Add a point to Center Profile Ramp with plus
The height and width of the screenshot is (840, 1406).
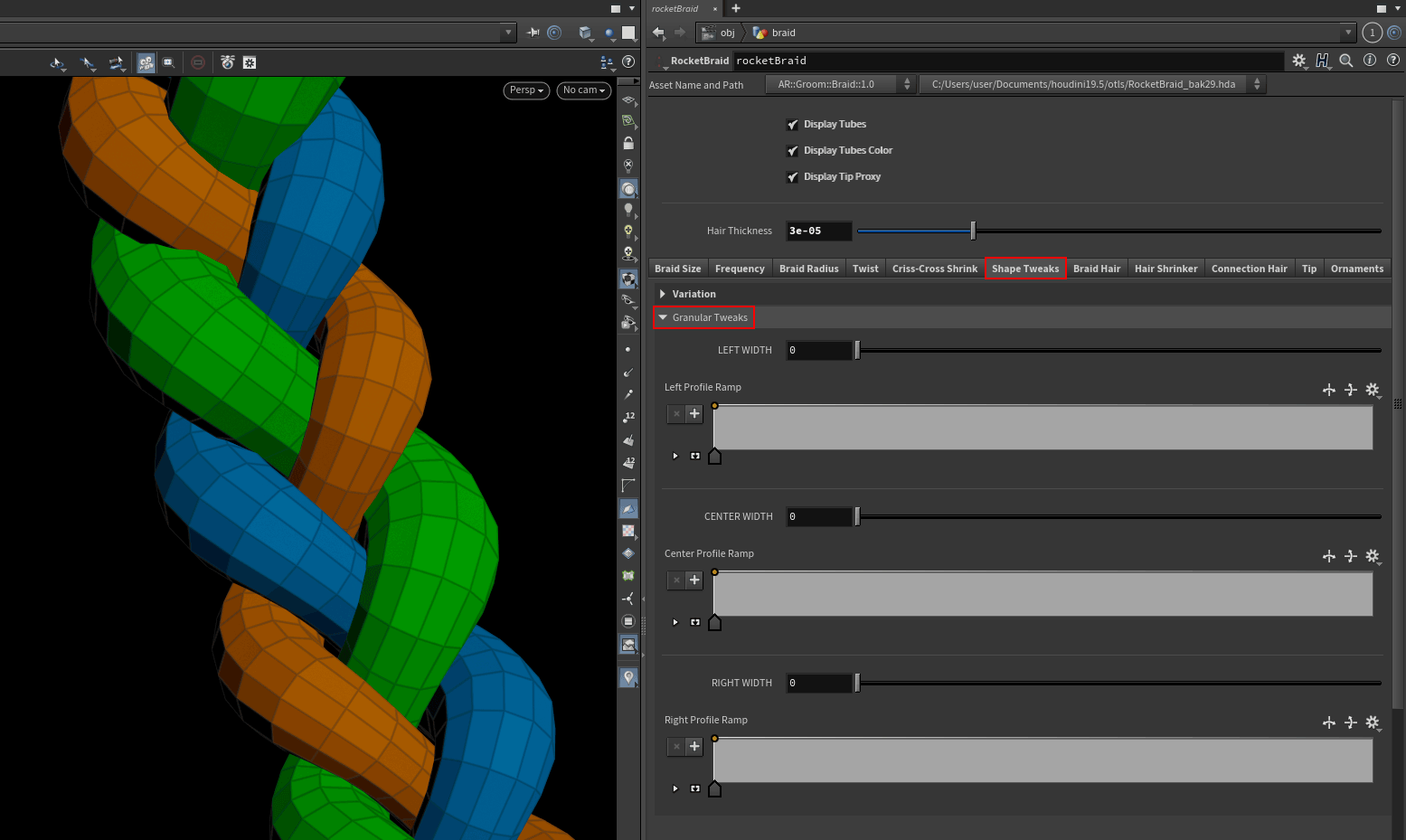coord(694,580)
